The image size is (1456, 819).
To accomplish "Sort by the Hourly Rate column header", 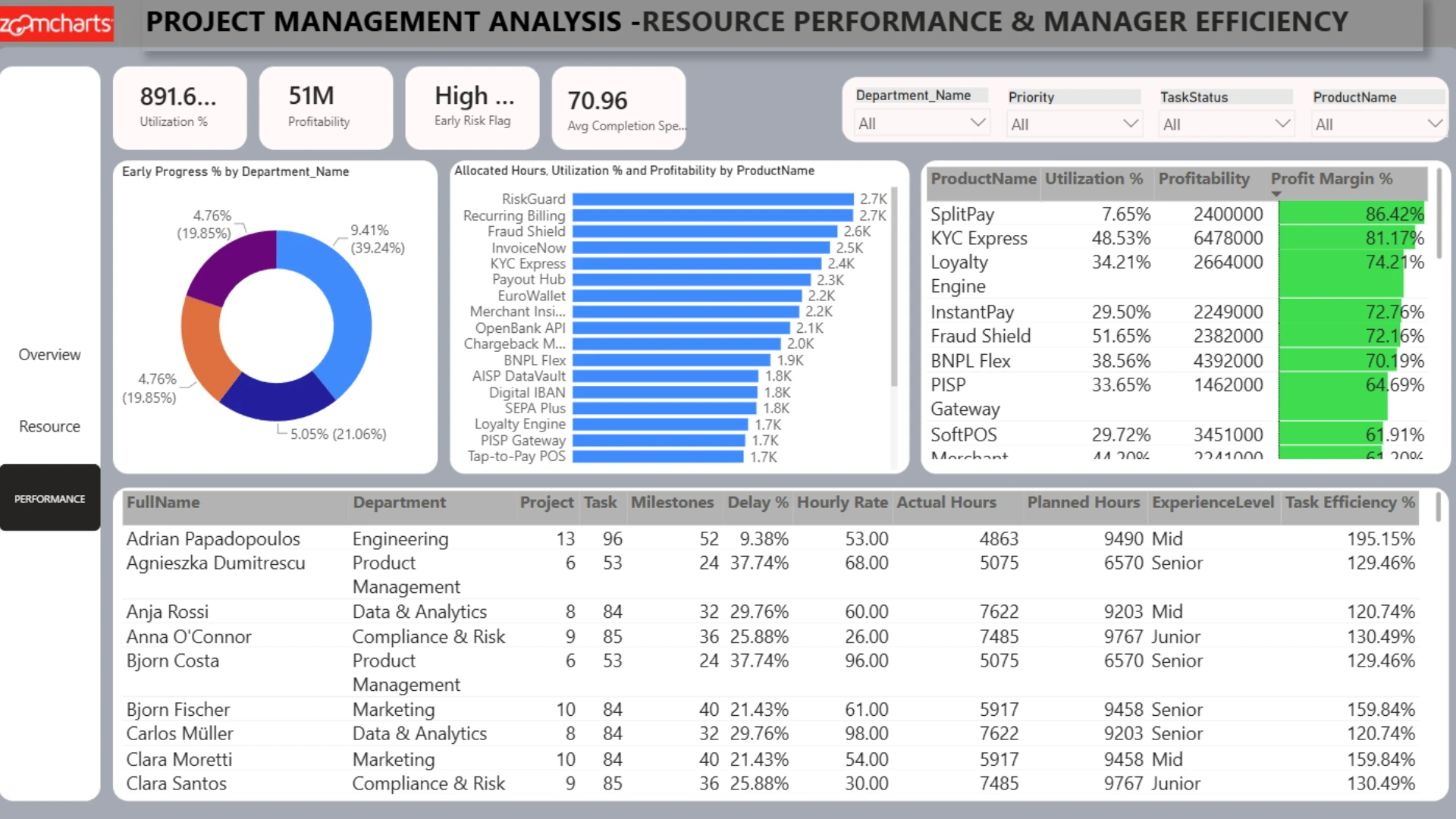I will pos(843,503).
